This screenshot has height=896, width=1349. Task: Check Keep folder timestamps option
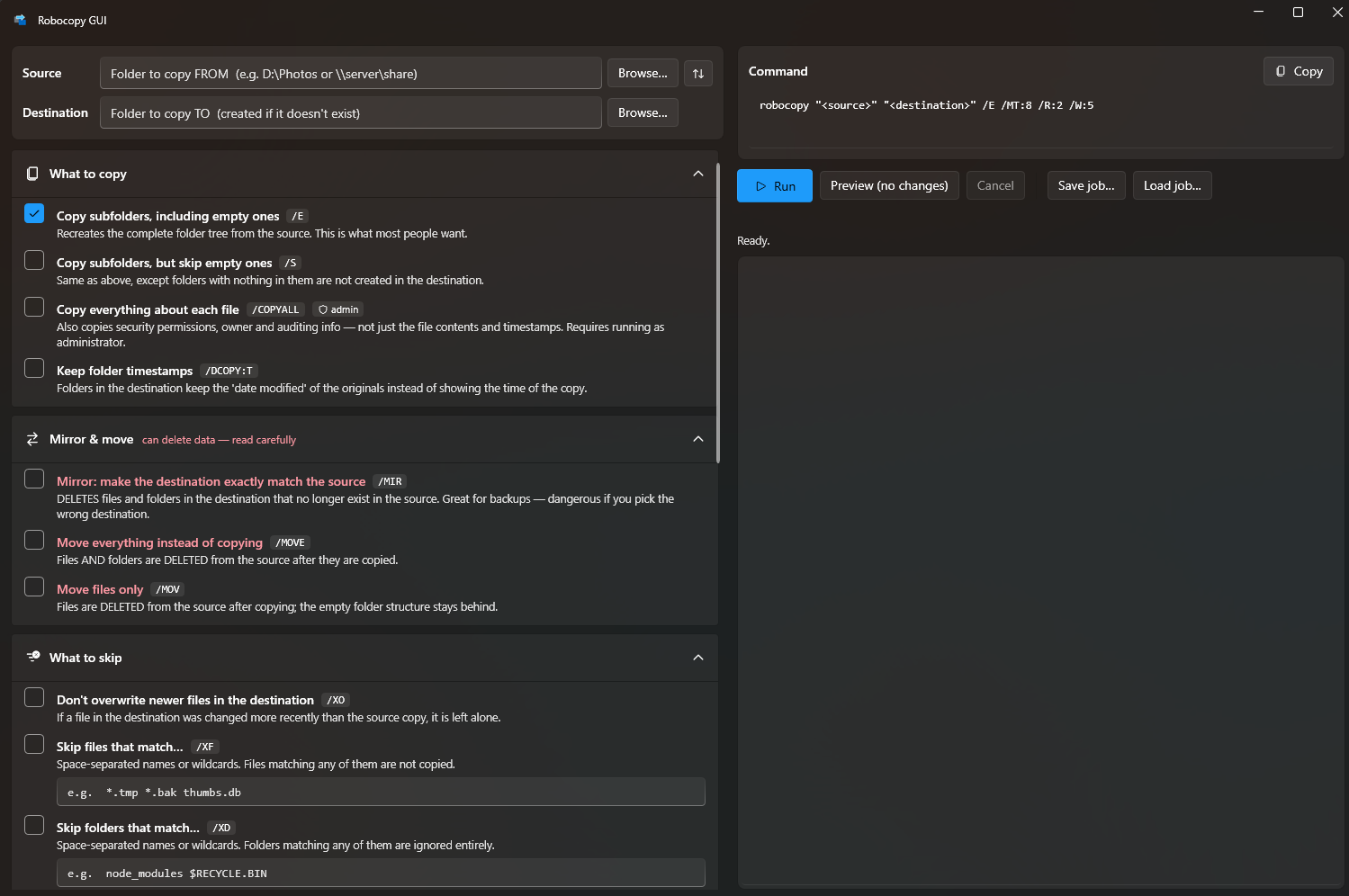coord(34,368)
